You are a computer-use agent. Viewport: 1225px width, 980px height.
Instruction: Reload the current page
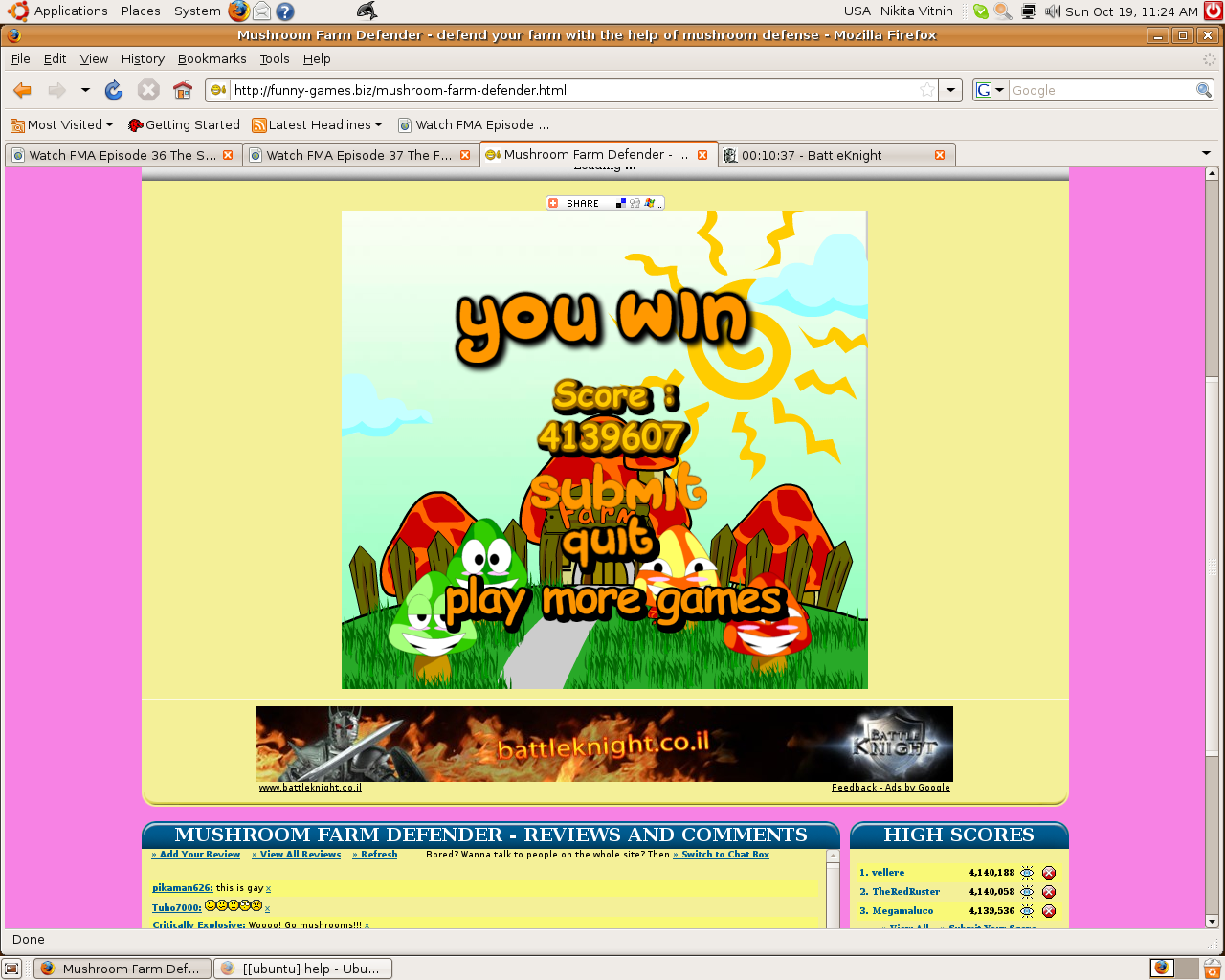(x=114, y=90)
